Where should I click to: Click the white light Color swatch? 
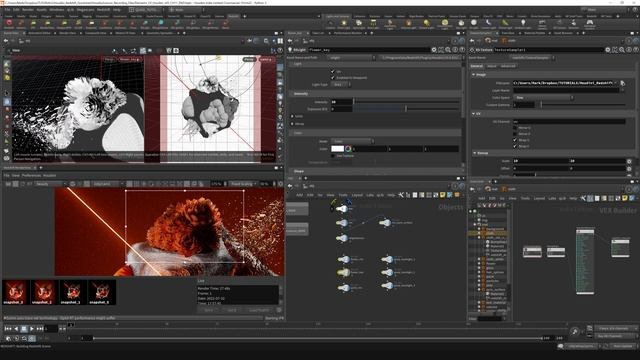click(x=338, y=149)
